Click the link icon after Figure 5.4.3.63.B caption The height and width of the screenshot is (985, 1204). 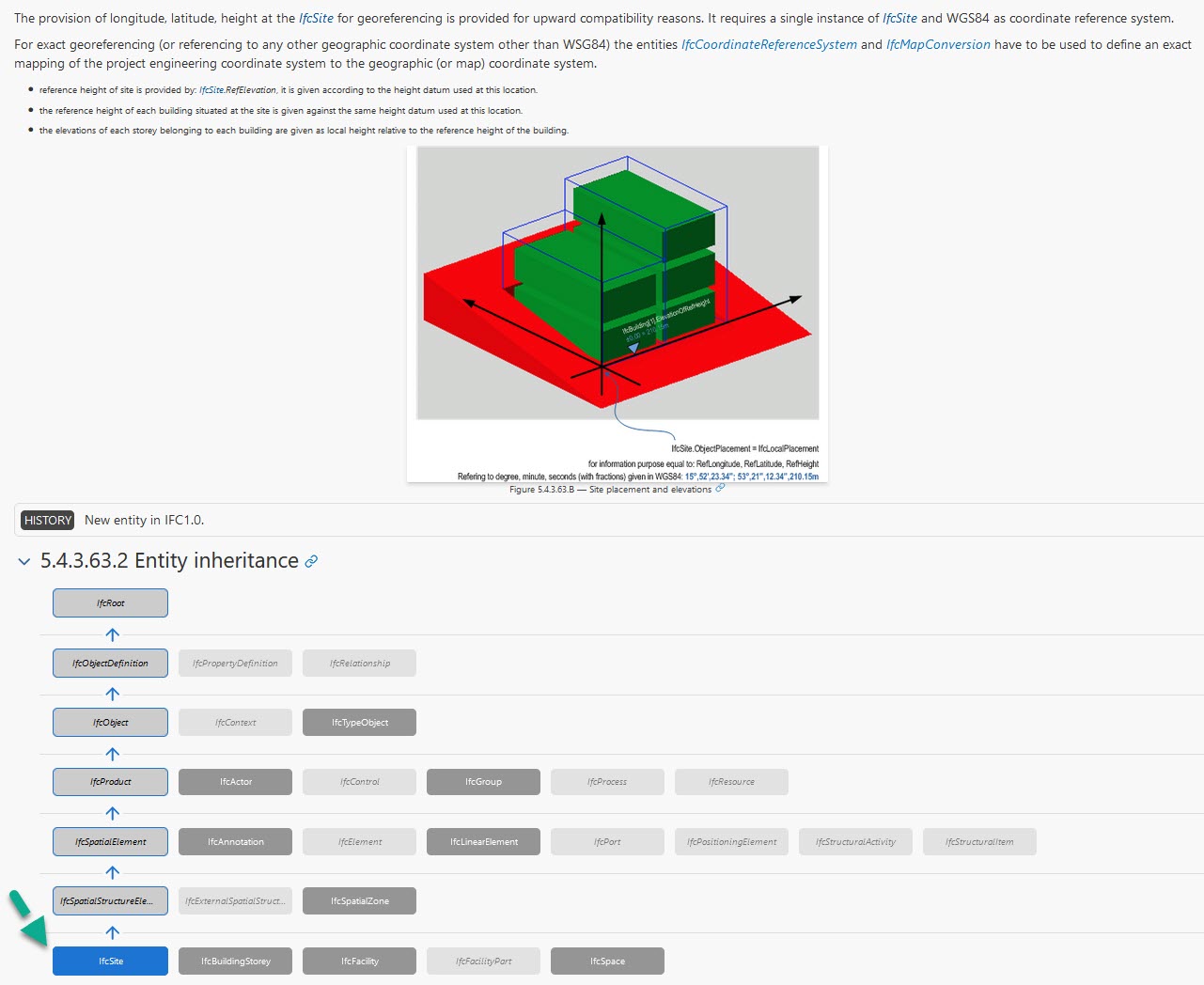(x=720, y=489)
